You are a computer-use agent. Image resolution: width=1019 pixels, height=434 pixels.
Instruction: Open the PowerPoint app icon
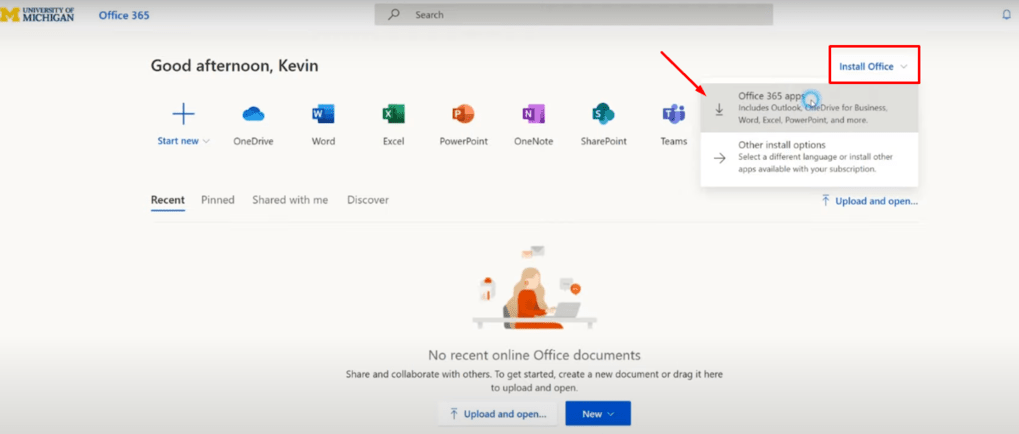coord(463,114)
